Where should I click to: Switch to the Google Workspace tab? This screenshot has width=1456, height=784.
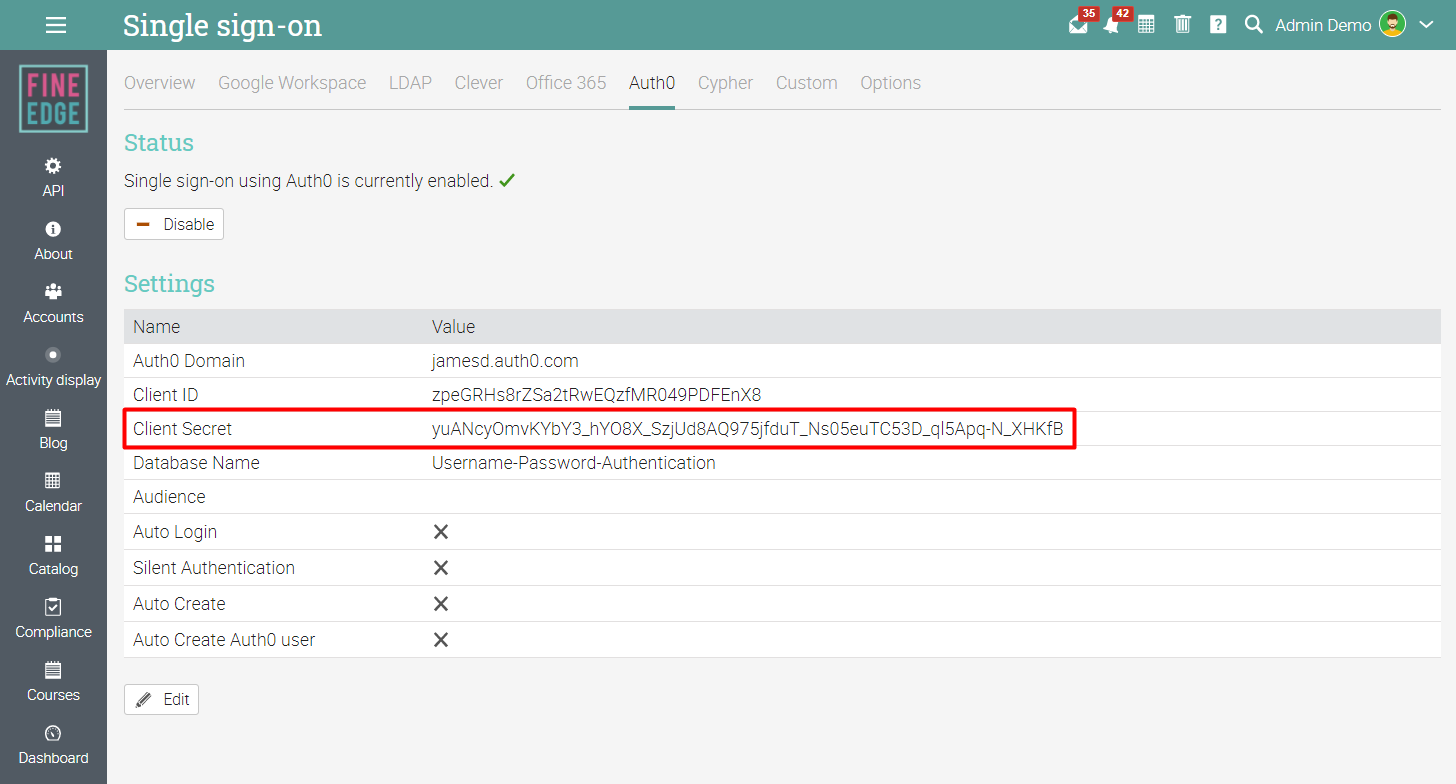(x=292, y=83)
